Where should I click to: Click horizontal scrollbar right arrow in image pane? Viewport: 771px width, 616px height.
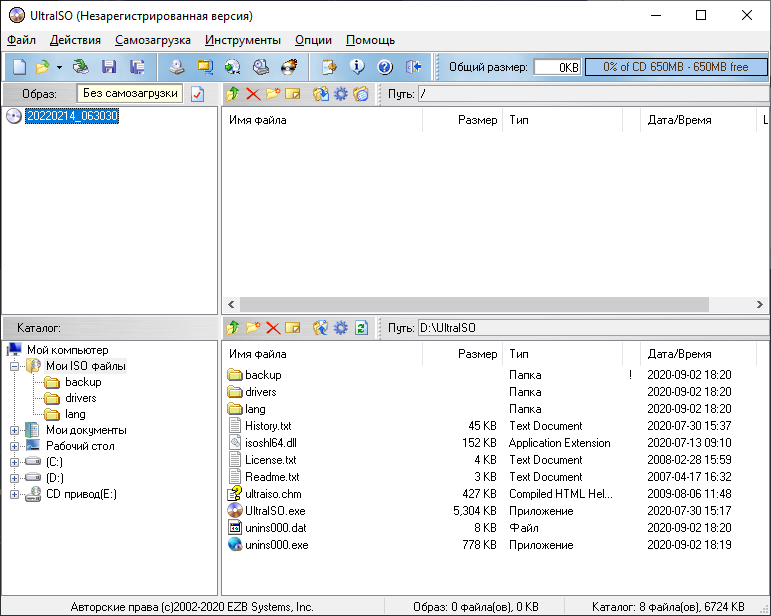[760, 304]
